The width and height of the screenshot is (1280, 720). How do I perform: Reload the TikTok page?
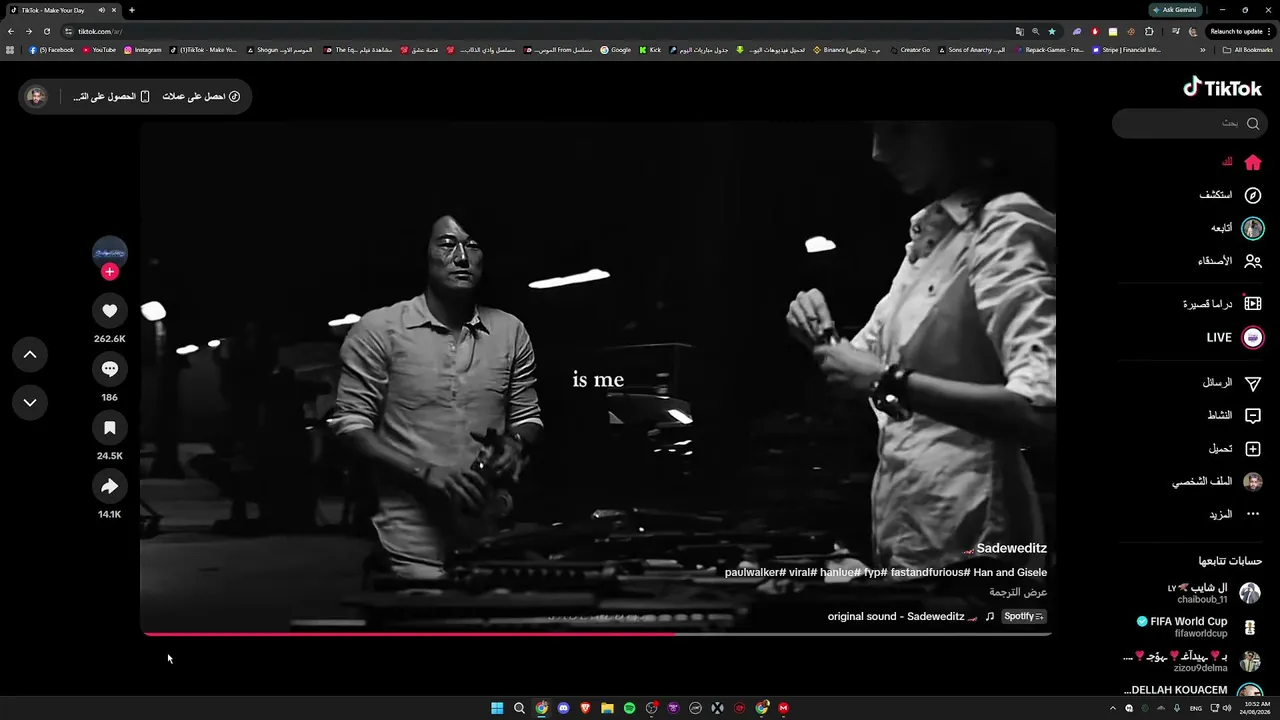tap(47, 31)
